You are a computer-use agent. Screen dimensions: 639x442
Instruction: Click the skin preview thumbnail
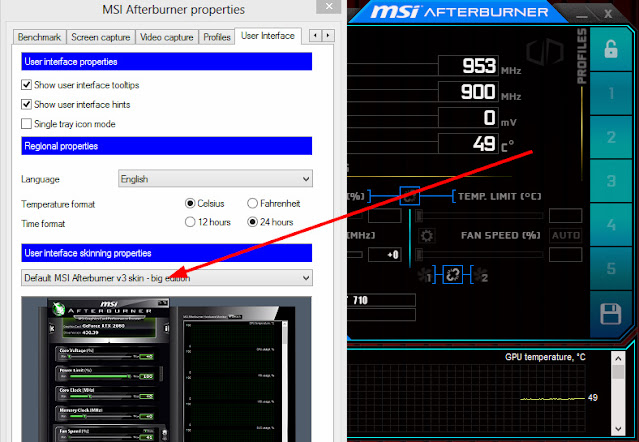click(166, 369)
